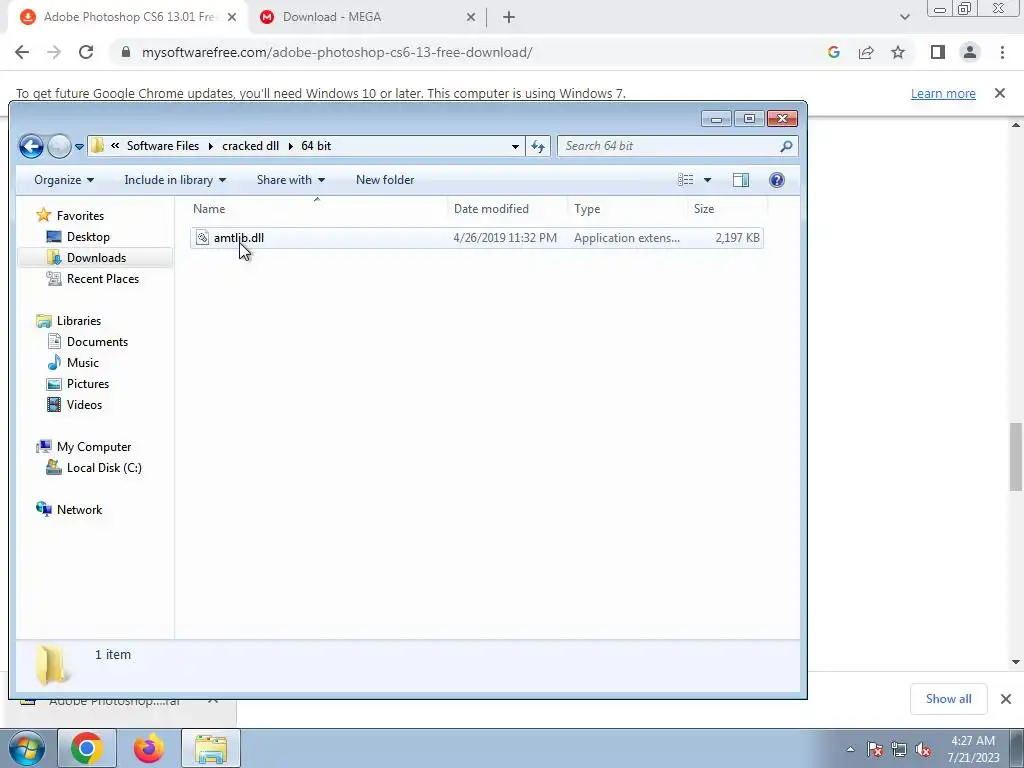Image resolution: width=1024 pixels, height=768 pixels.
Task: Open Documents library
Action: point(97,342)
